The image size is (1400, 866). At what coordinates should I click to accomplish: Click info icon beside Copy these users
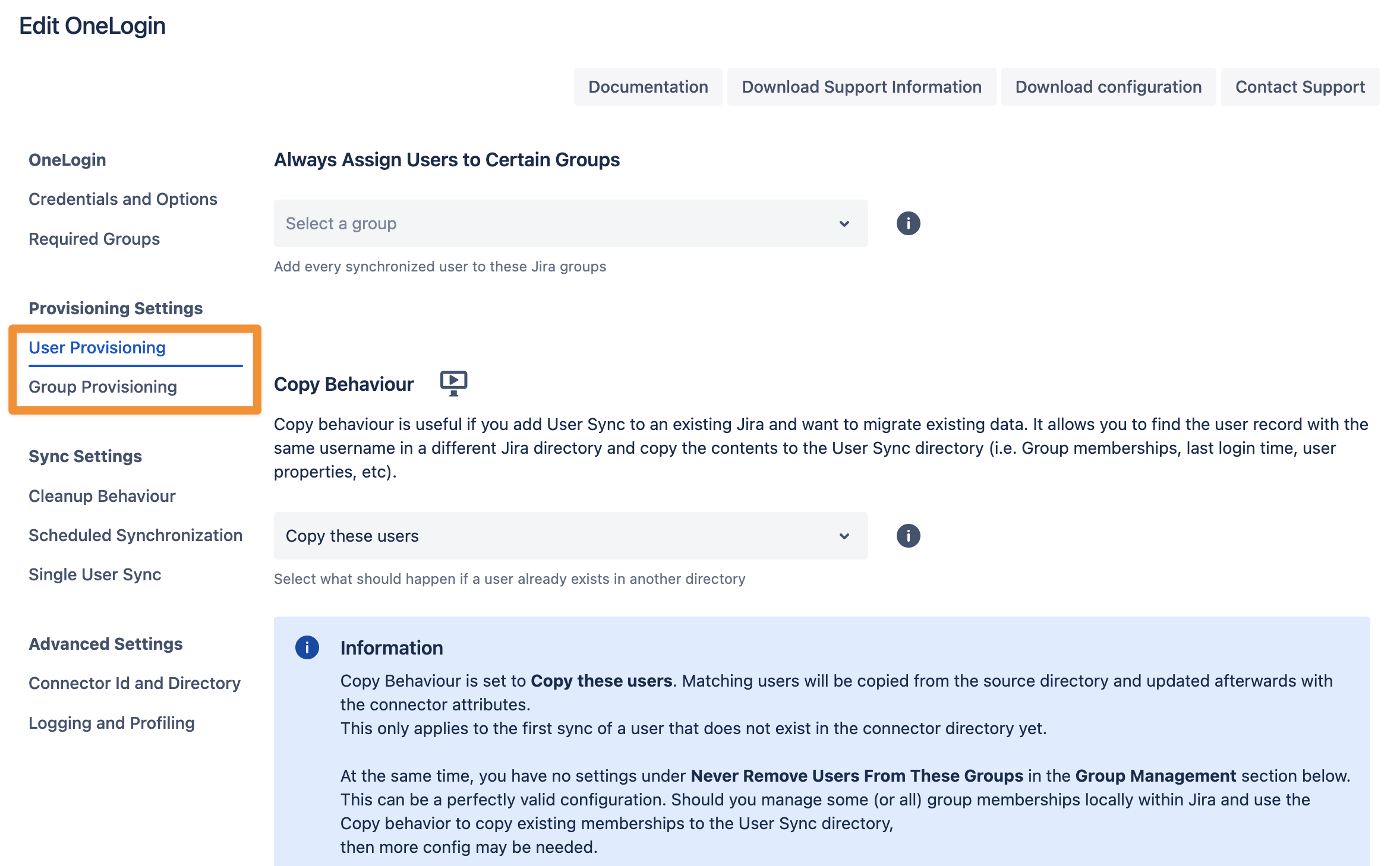[908, 536]
